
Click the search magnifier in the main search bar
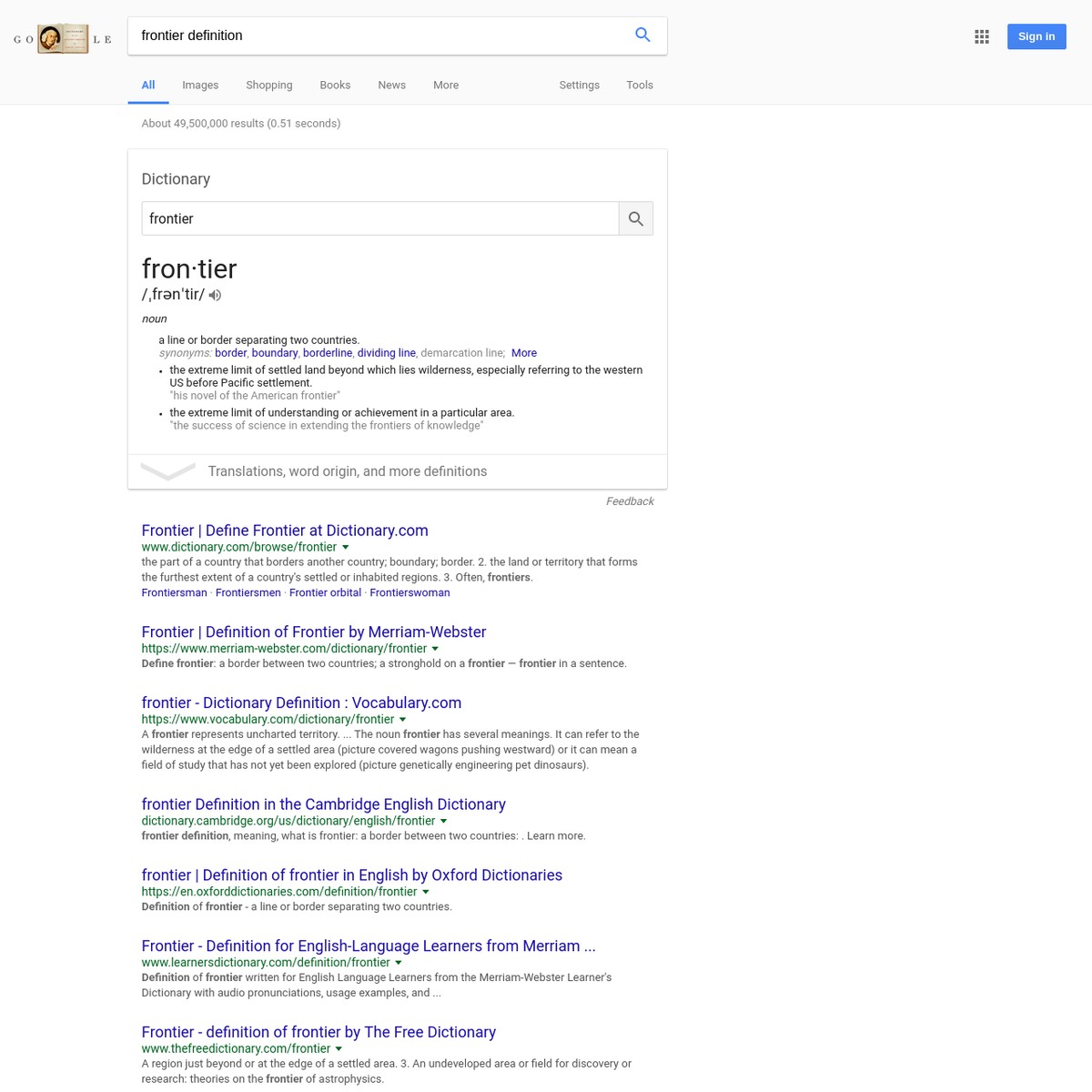[x=642, y=35]
